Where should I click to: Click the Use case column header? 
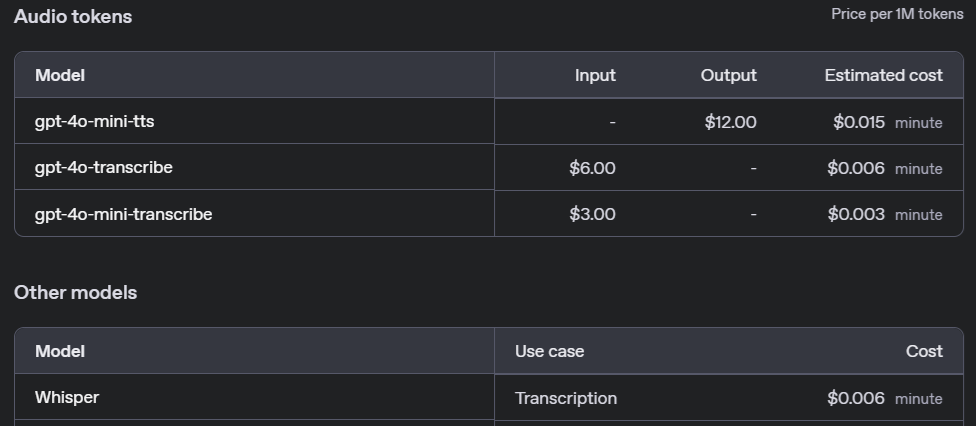549,352
